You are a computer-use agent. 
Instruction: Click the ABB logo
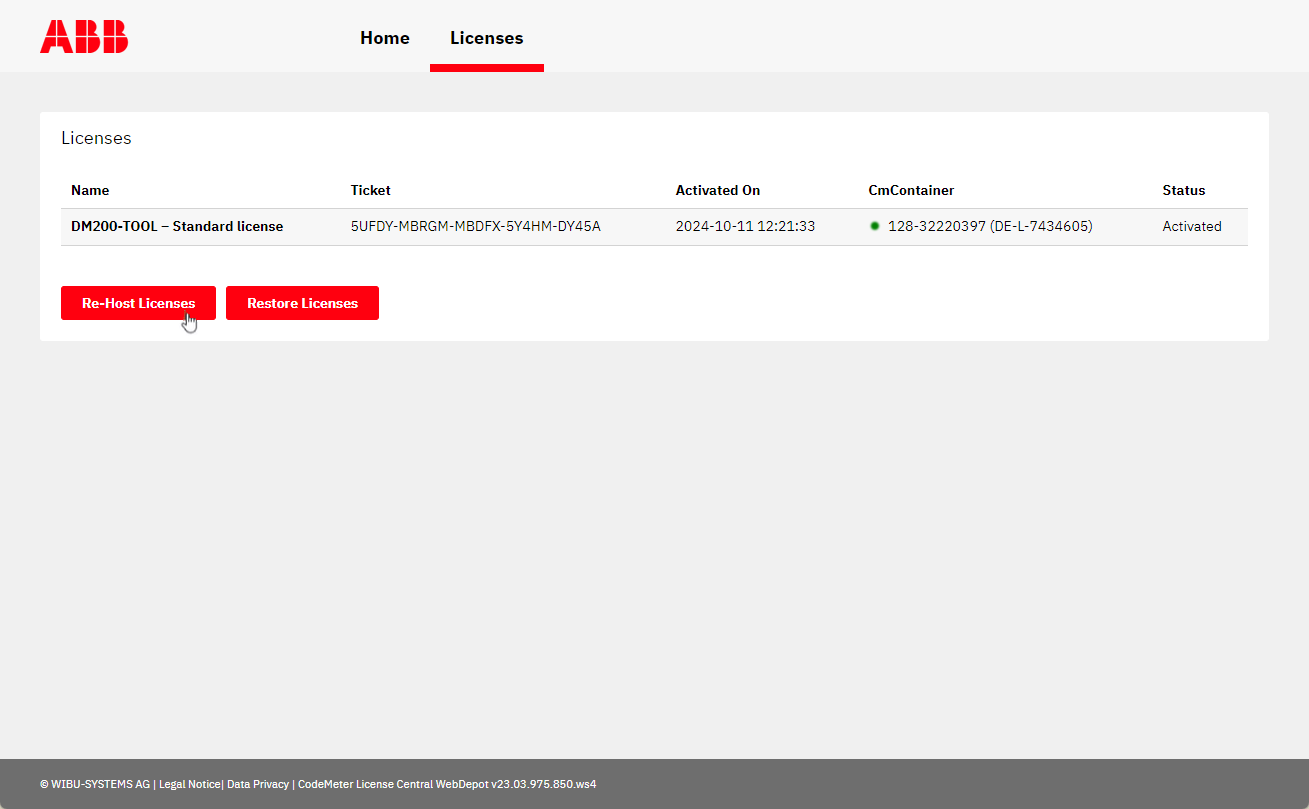[x=84, y=37]
